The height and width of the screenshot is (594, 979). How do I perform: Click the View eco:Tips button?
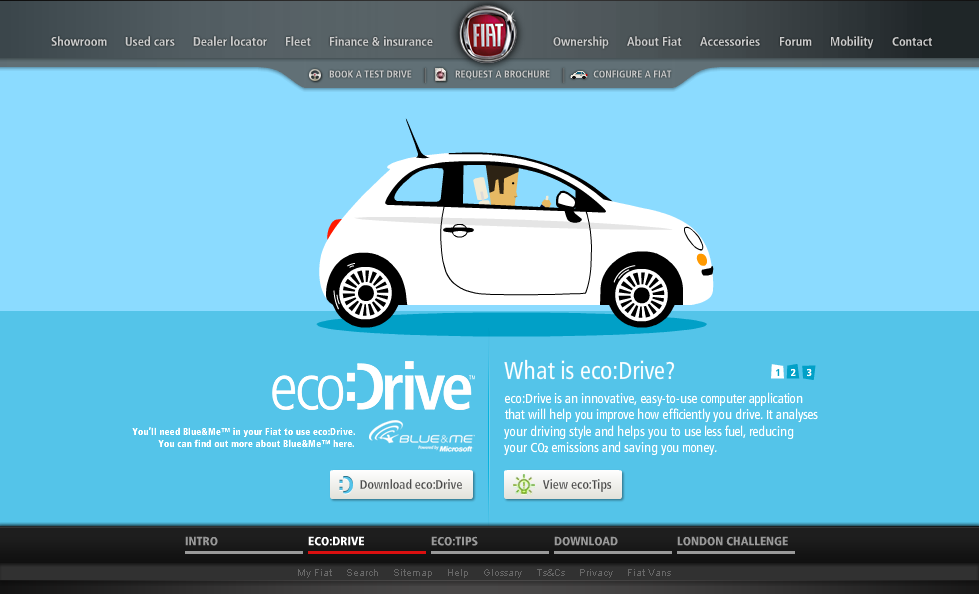pos(563,485)
